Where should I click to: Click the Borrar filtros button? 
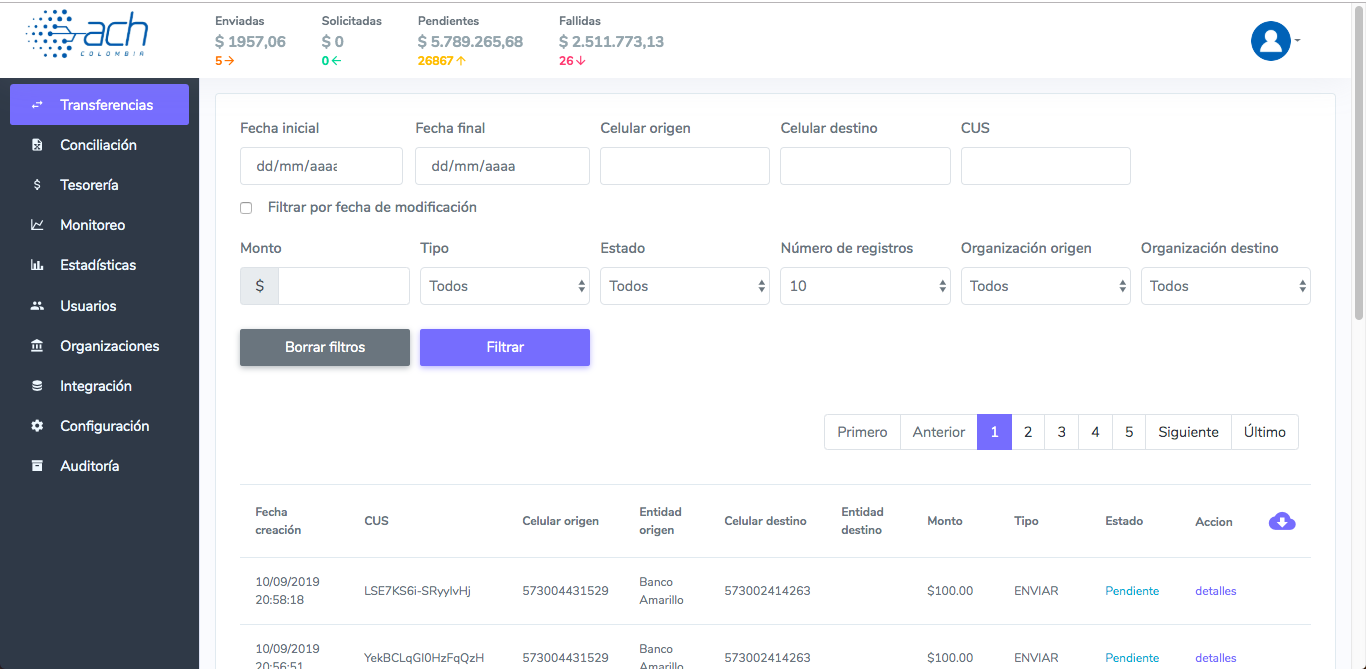[x=325, y=347]
